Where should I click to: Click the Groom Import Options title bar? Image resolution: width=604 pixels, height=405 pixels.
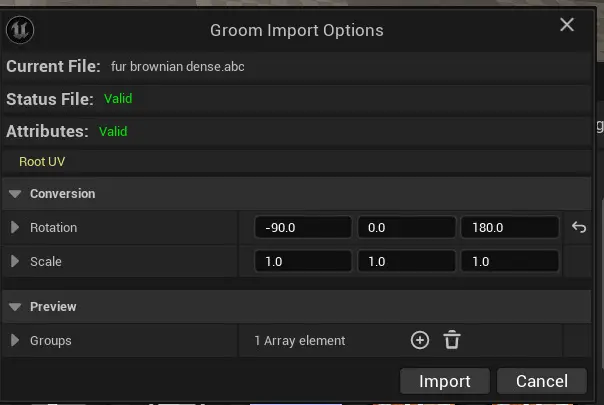click(296, 30)
